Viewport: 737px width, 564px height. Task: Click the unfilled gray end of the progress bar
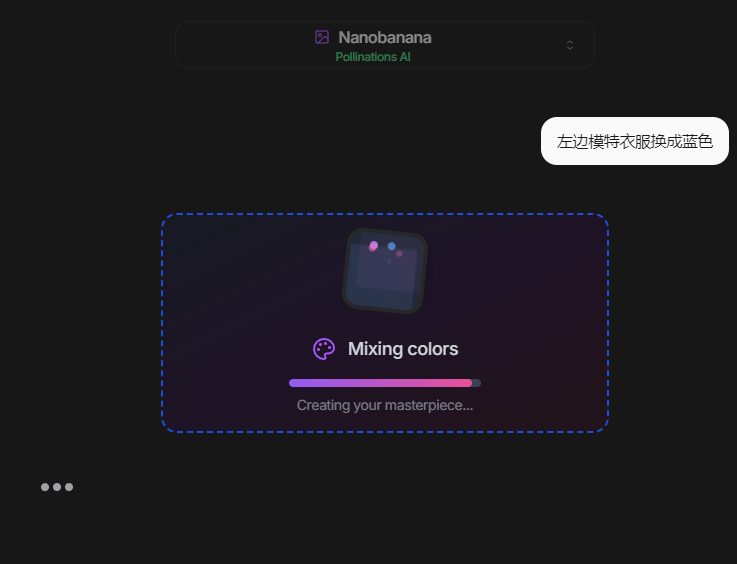[477, 383]
